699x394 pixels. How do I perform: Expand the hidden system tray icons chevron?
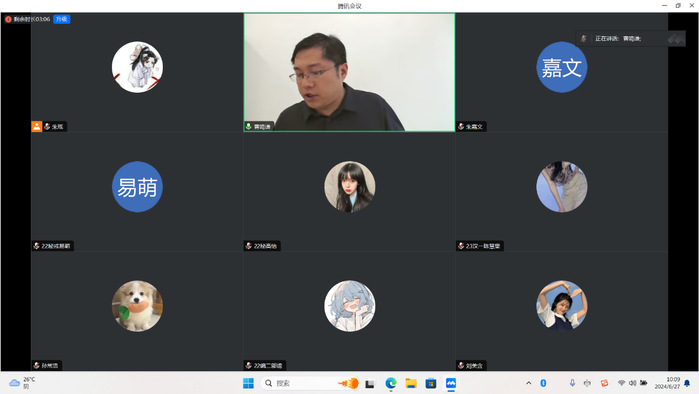point(529,383)
